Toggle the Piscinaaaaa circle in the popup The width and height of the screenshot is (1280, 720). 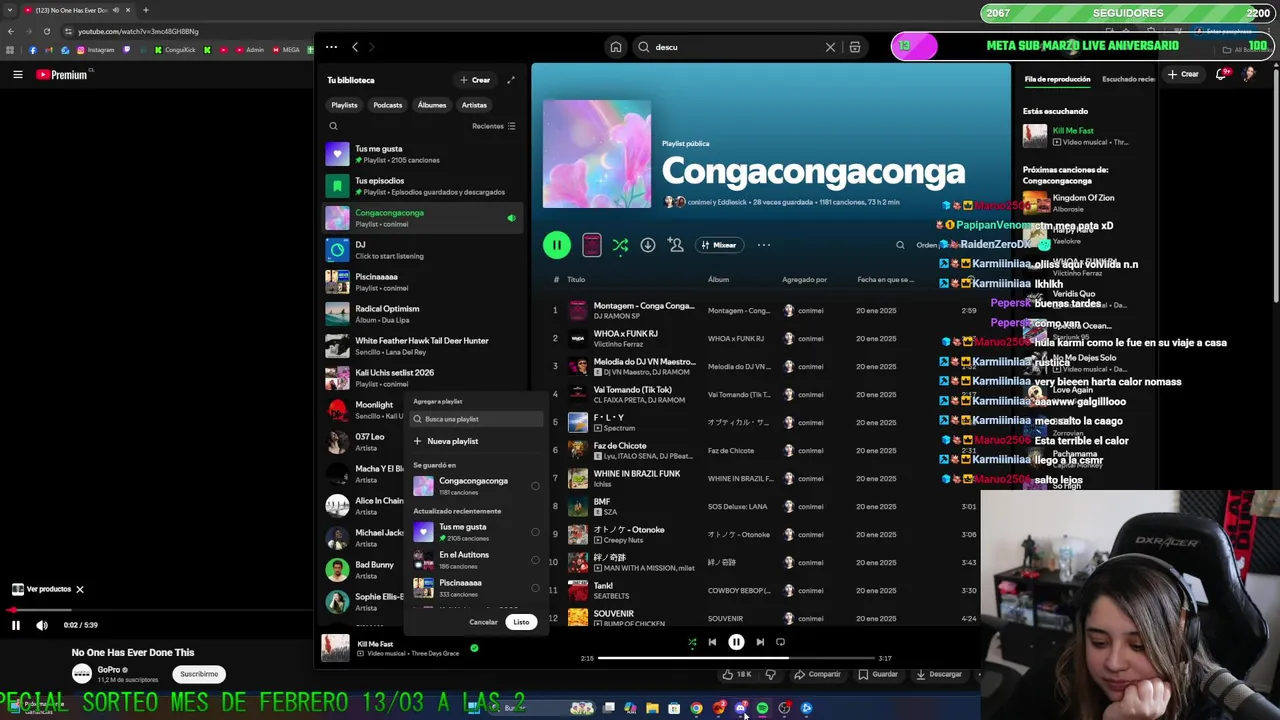click(x=535, y=588)
